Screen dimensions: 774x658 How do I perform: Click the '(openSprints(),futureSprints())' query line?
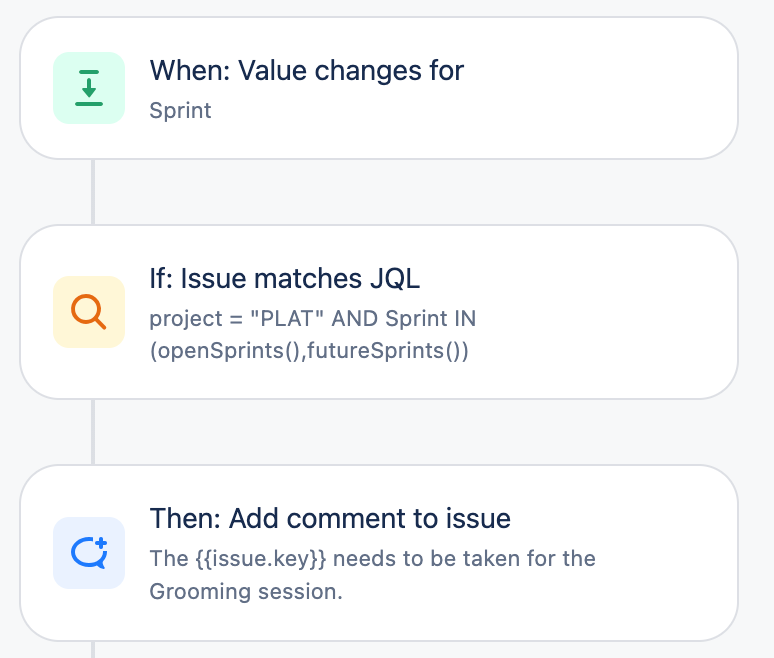308,351
